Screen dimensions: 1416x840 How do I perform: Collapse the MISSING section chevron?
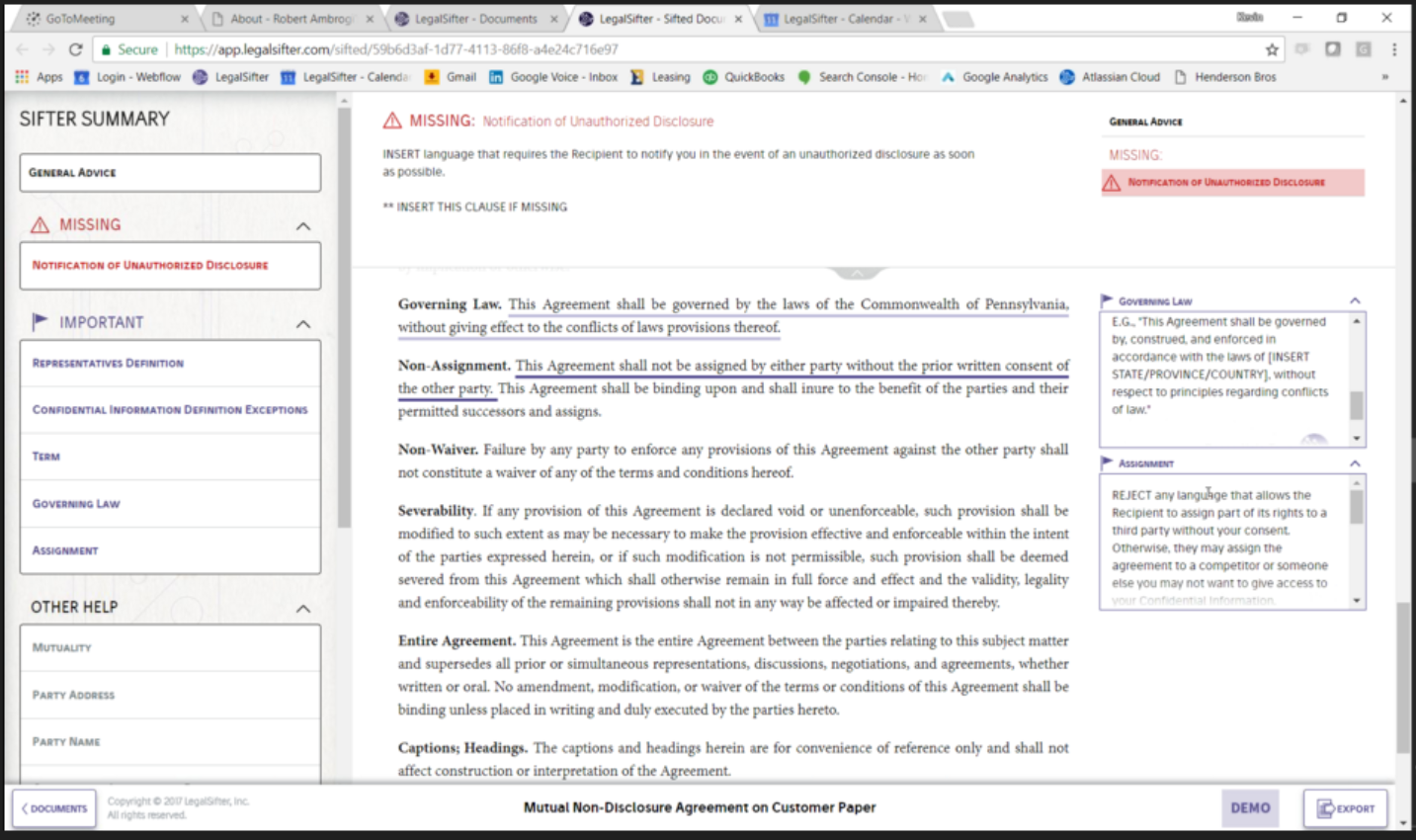303,226
